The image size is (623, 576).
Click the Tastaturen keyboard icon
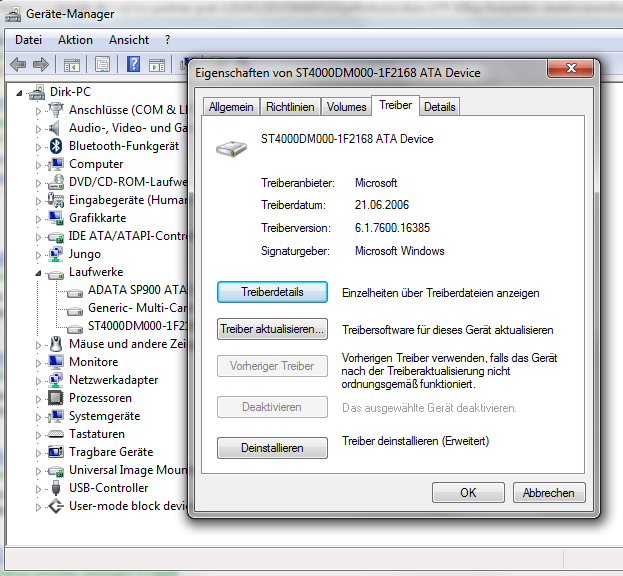56,434
